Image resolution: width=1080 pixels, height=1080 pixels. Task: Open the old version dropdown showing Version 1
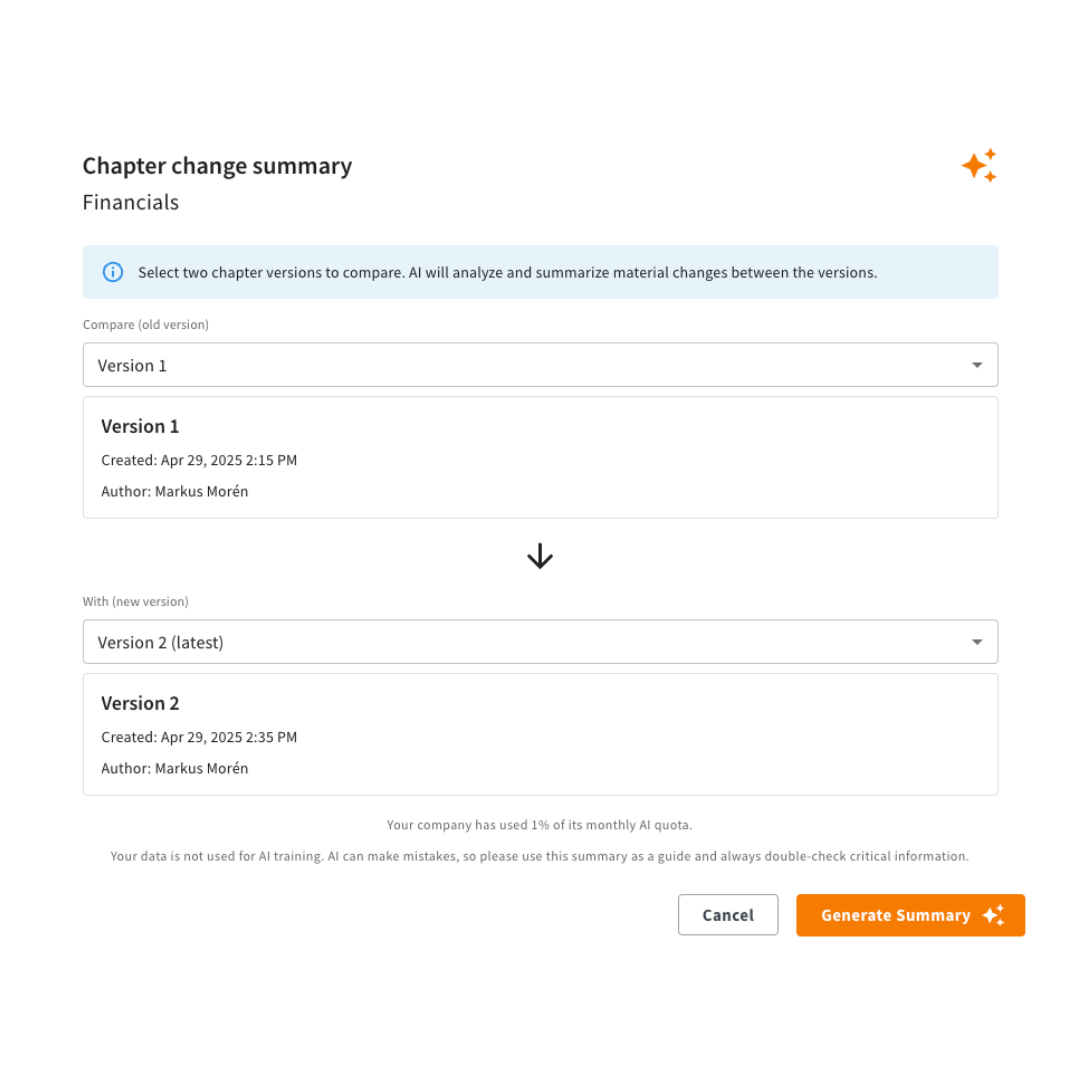[x=540, y=365]
